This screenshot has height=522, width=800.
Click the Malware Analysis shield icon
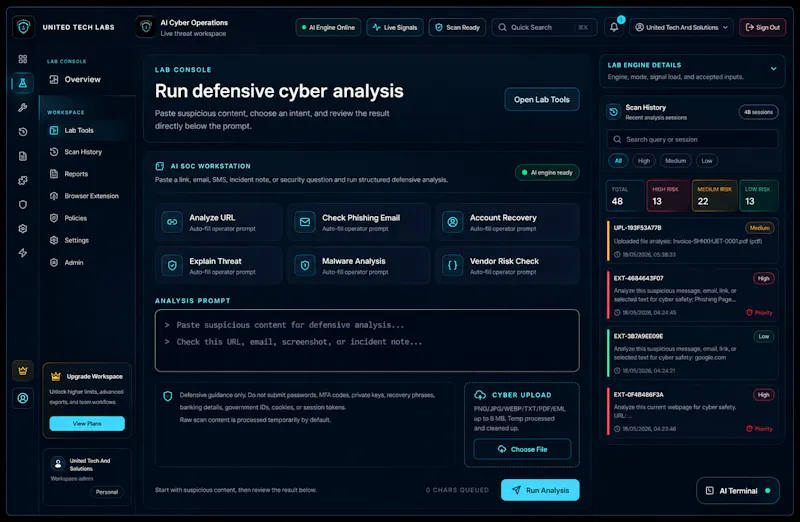tap(305, 265)
